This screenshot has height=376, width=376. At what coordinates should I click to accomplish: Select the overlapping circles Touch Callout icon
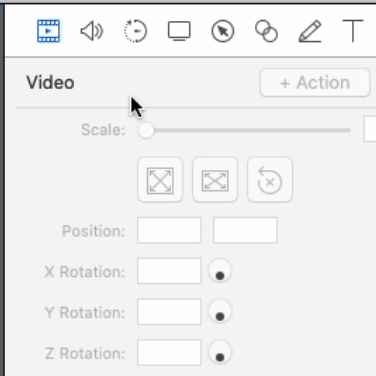pyautogui.click(x=266, y=31)
